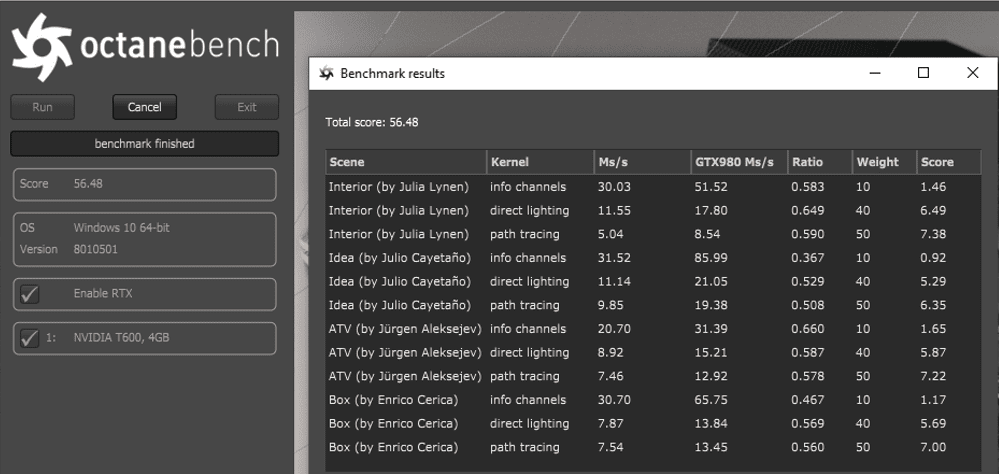This screenshot has width=999, height=474.
Task: Toggle the Enable RTX checkbox
Action: click(x=29, y=294)
